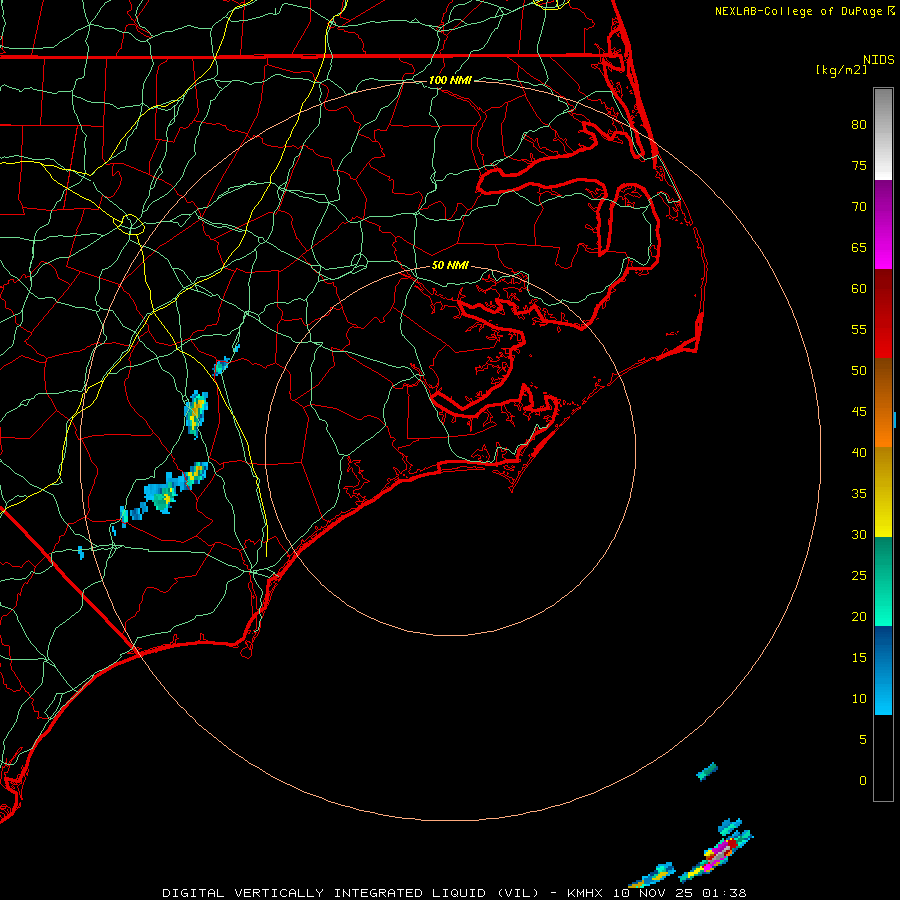The width and height of the screenshot is (900, 900).
Task: Click the scale value 20
Action: click(x=859, y=617)
